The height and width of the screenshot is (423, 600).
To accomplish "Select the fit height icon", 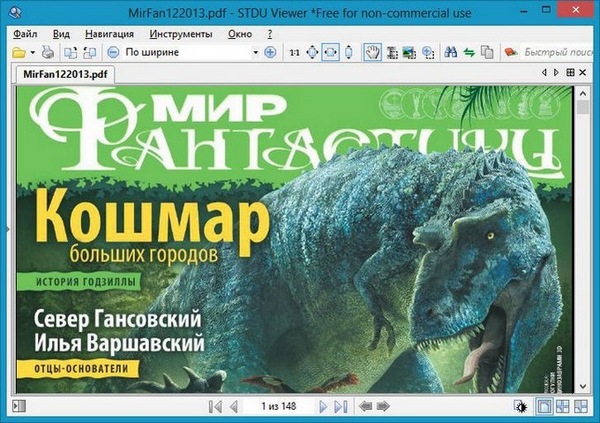I will coord(349,52).
